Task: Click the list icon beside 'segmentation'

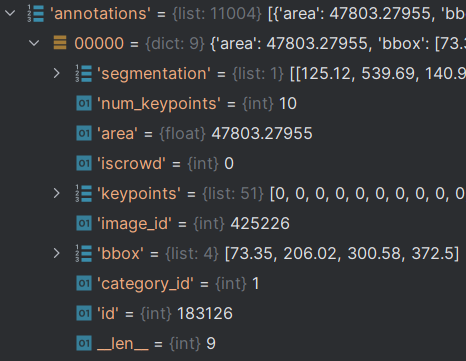Action: 84,73
